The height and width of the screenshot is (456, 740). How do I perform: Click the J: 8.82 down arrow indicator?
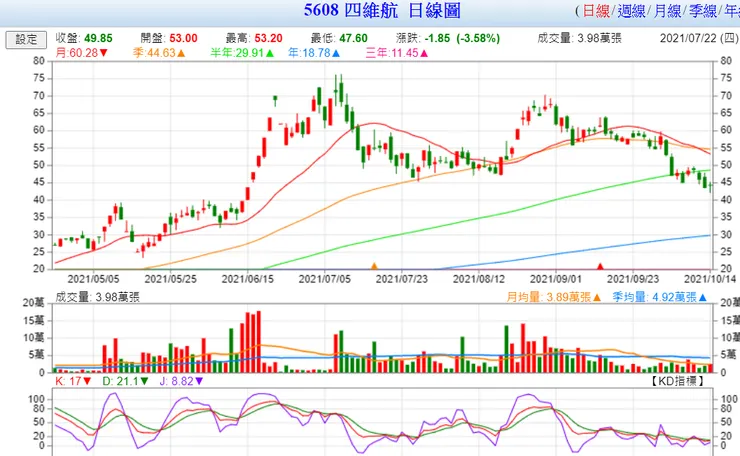tap(199, 381)
